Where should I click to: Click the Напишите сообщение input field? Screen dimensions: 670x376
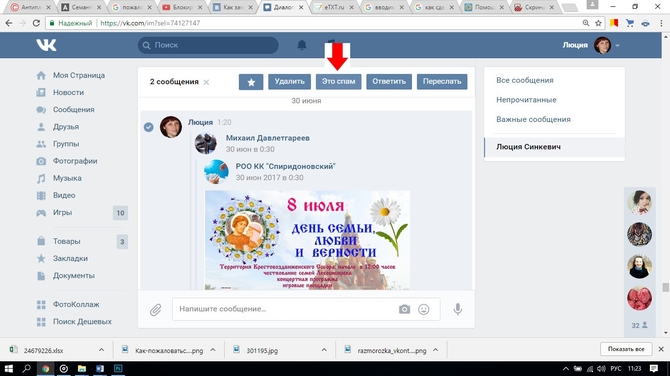click(x=306, y=309)
